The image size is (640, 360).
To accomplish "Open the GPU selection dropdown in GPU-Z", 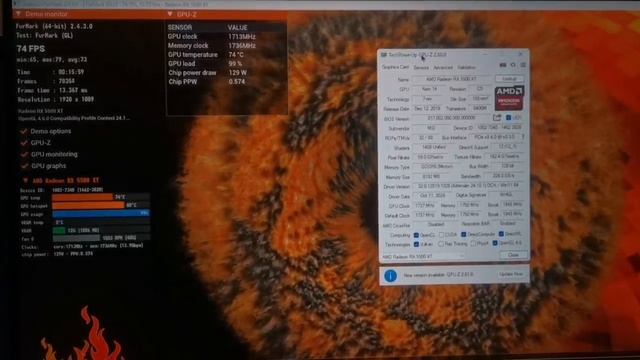I will 423,257.
